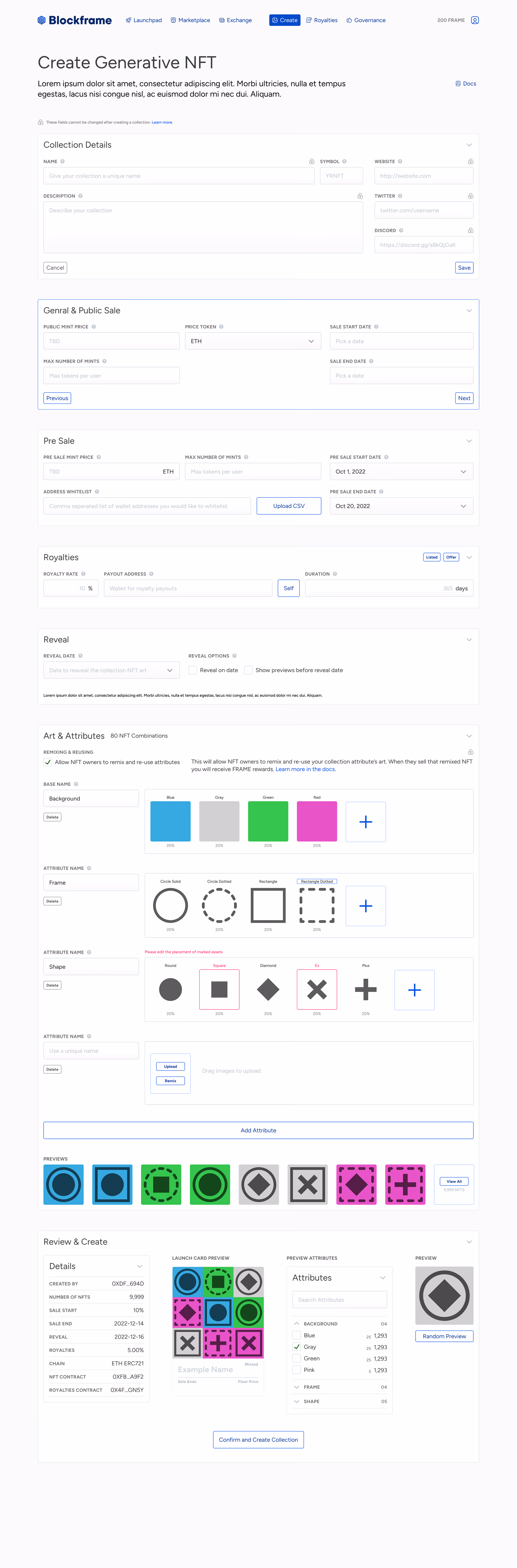The height and width of the screenshot is (1568, 517).
Task: Click help icon next to Sale Start Date
Action: tap(377, 327)
